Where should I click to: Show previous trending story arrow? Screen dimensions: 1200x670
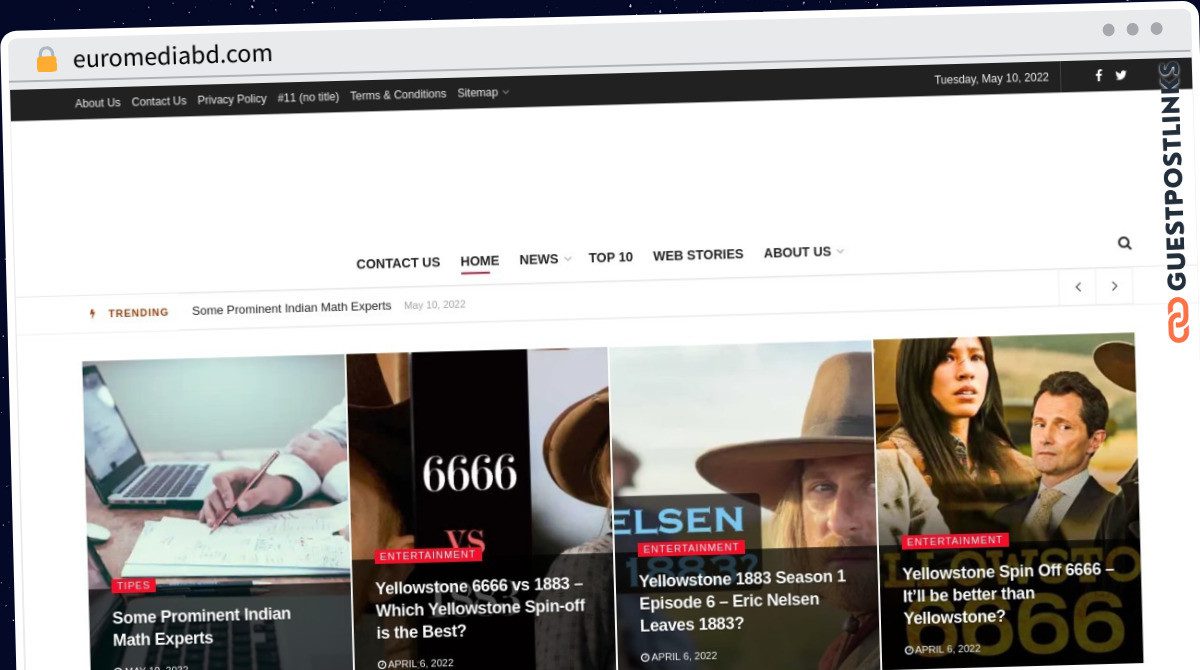tap(1078, 287)
